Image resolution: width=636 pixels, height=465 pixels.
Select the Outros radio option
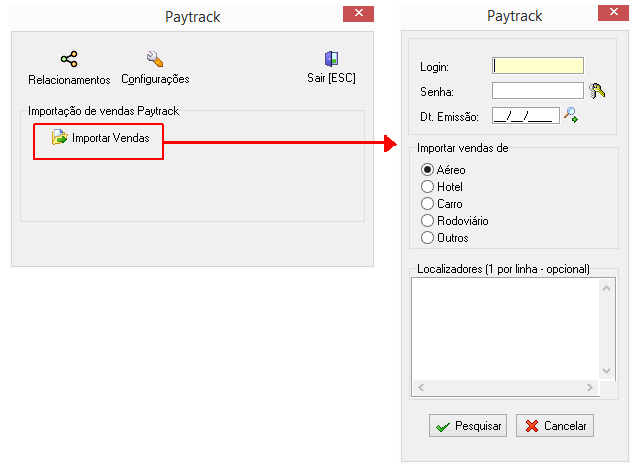427,237
